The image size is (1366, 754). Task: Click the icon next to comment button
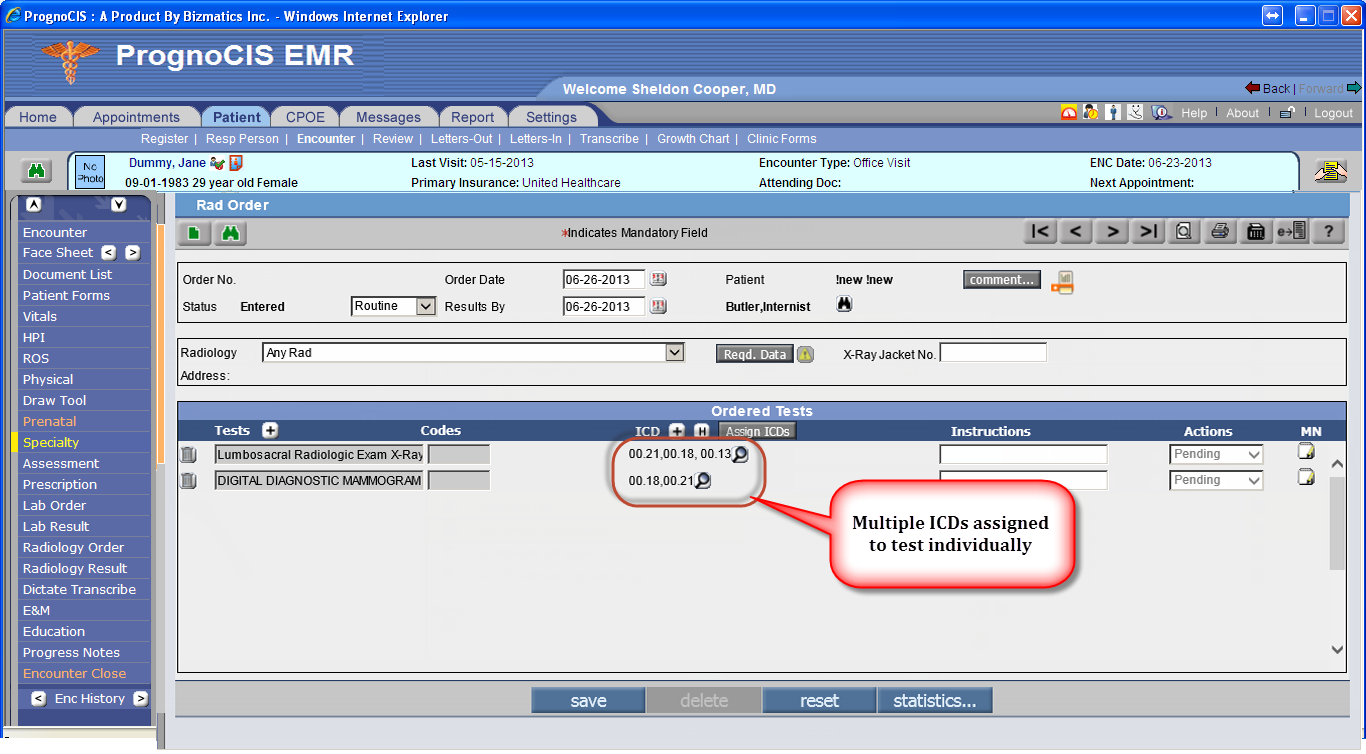pyautogui.click(x=1062, y=282)
